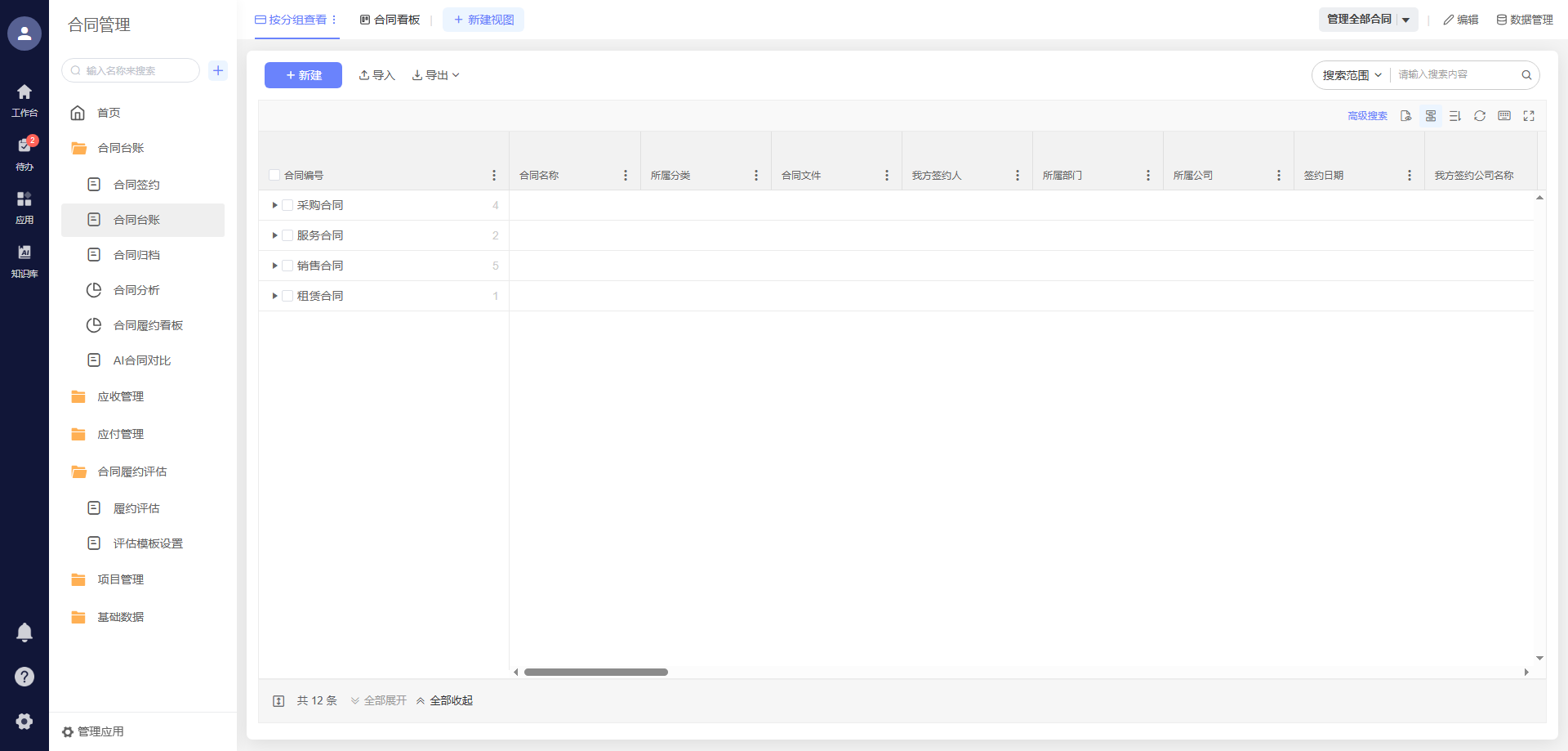Open the sort rows icon

point(1454,116)
